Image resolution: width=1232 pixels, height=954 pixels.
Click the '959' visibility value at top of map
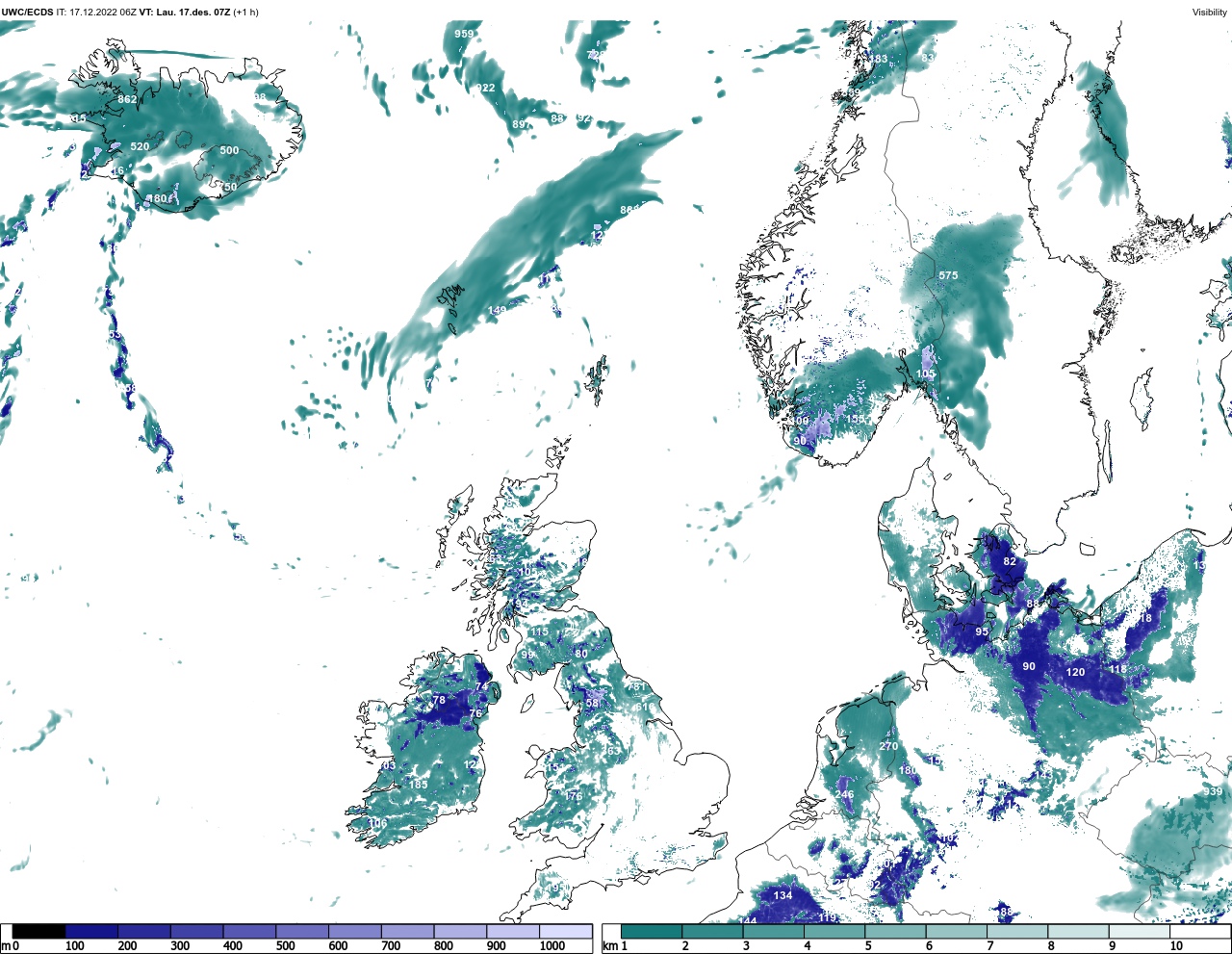[464, 34]
